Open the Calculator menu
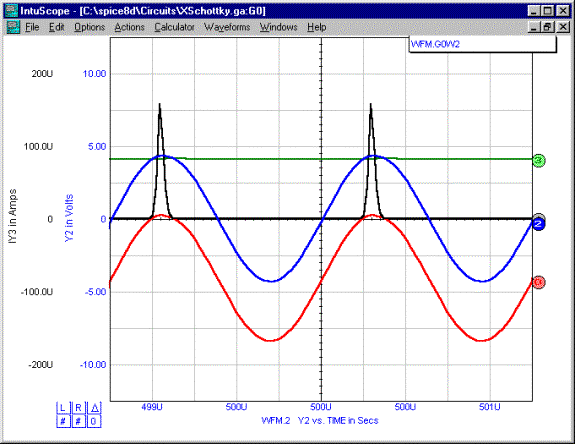 tap(174, 27)
